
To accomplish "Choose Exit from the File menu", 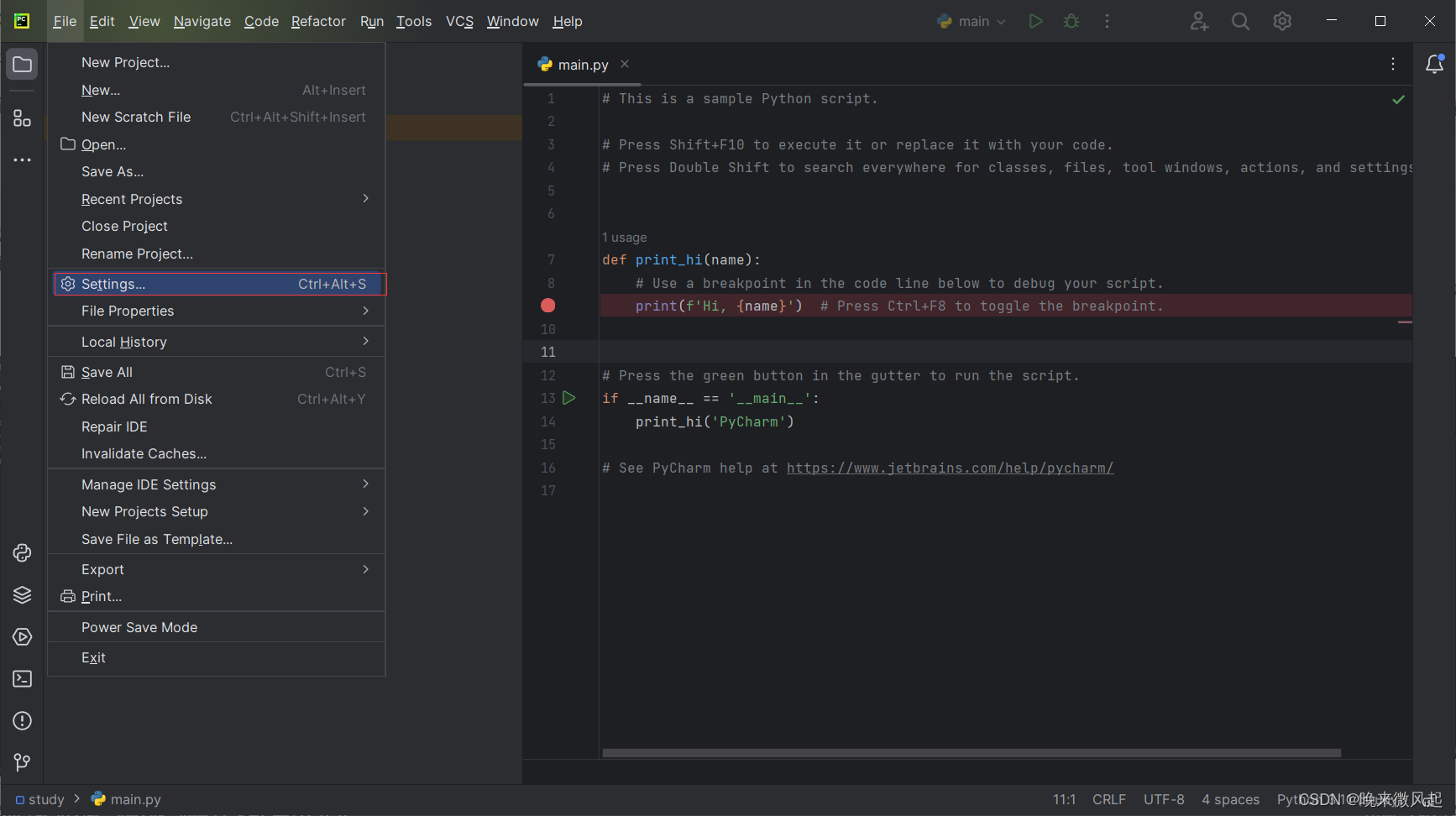I will (217, 657).
